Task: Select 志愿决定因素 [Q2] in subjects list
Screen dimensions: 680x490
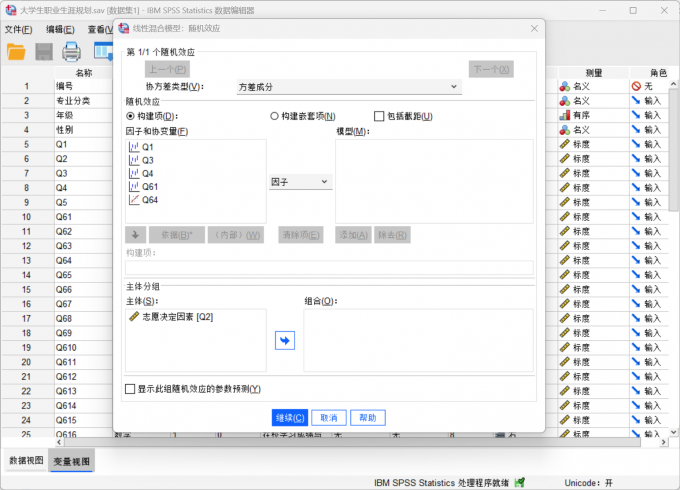Action: [171, 317]
